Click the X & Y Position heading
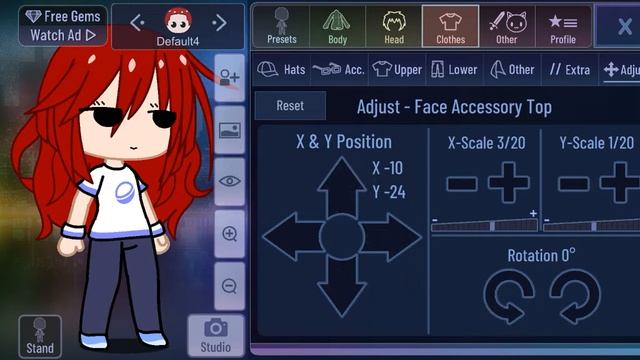The width and height of the screenshot is (640, 360). click(x=344, y=142)
